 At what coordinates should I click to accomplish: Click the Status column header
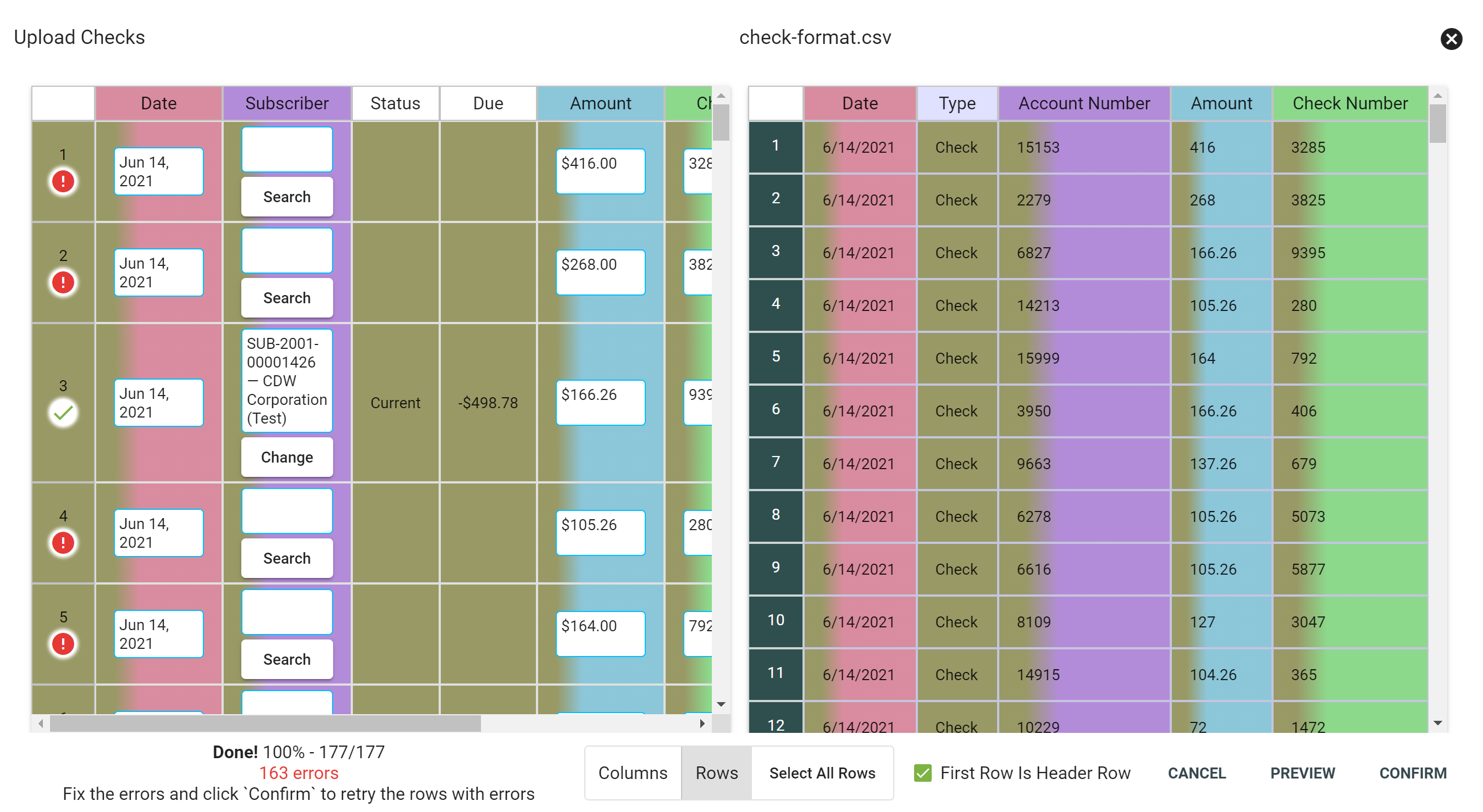395,104
